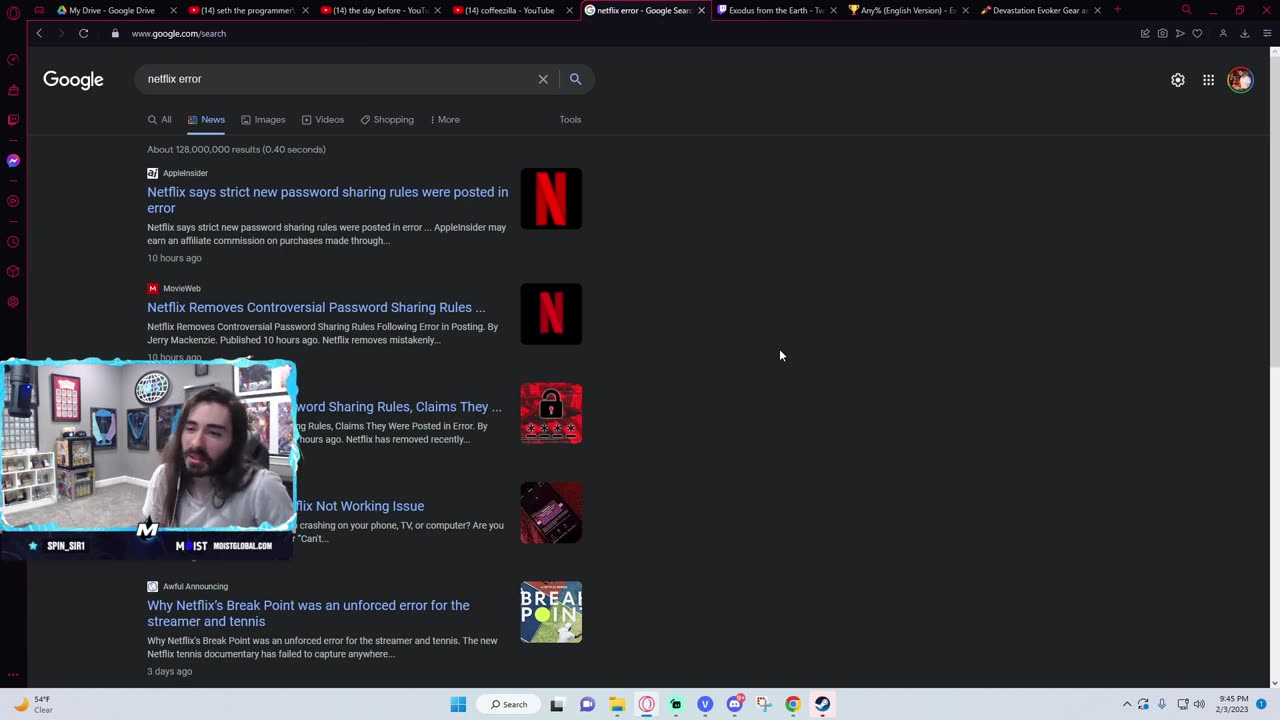The height and width of the screenshot is (720, 1280).
Task: Go back with the browser back arrow
Action: point(39,33)
